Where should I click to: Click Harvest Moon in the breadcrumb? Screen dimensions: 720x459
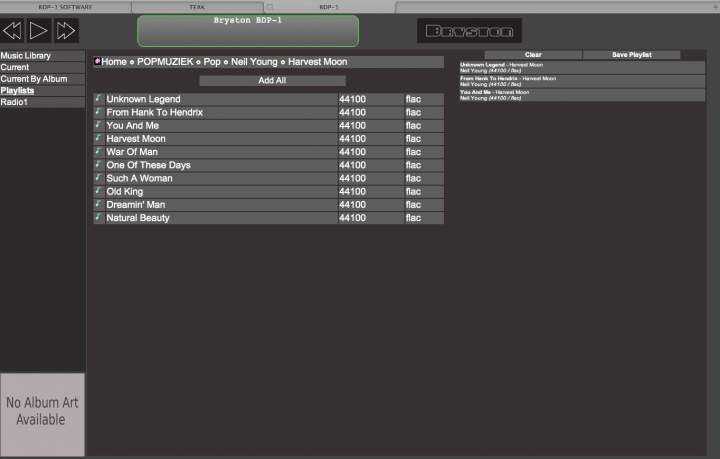318,62
